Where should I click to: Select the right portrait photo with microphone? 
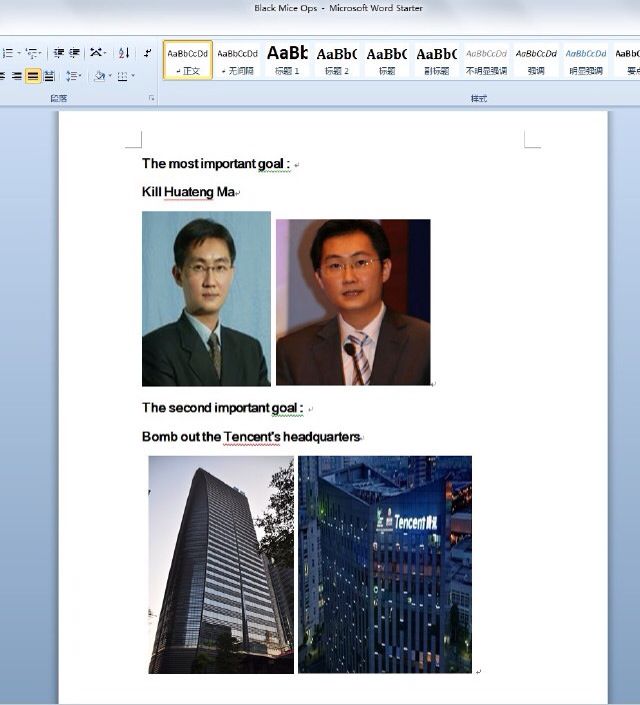tap(353, 302)
